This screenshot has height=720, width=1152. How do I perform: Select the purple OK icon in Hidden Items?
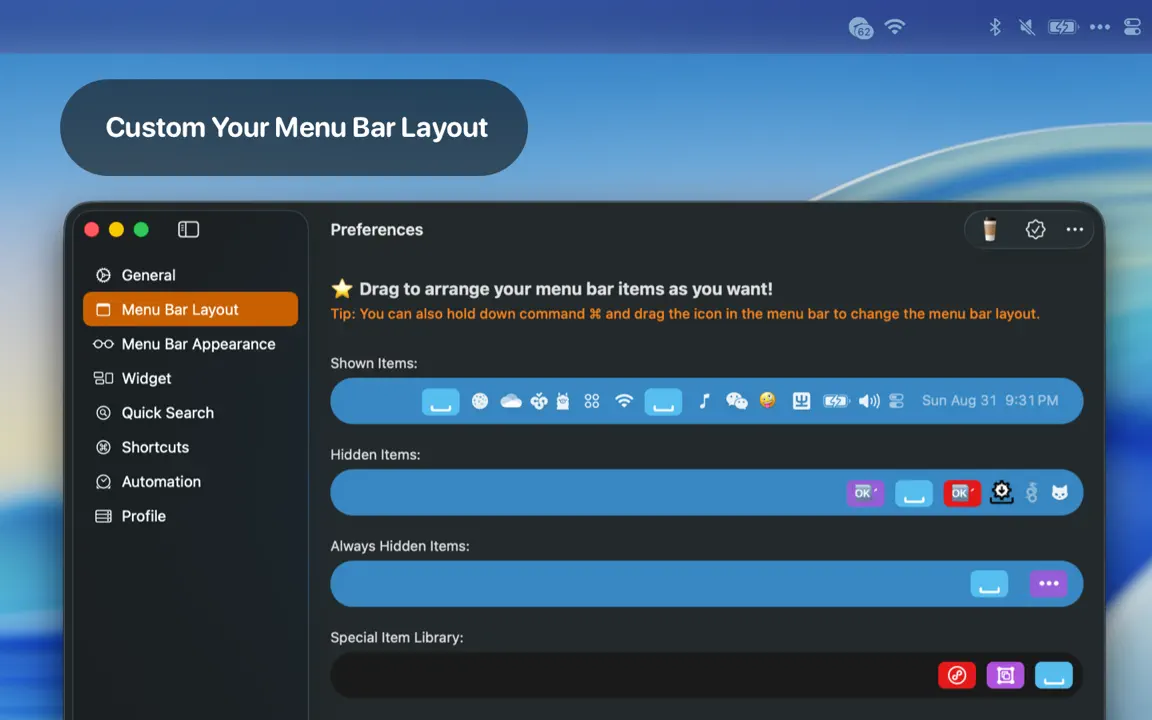pos(865,493)
